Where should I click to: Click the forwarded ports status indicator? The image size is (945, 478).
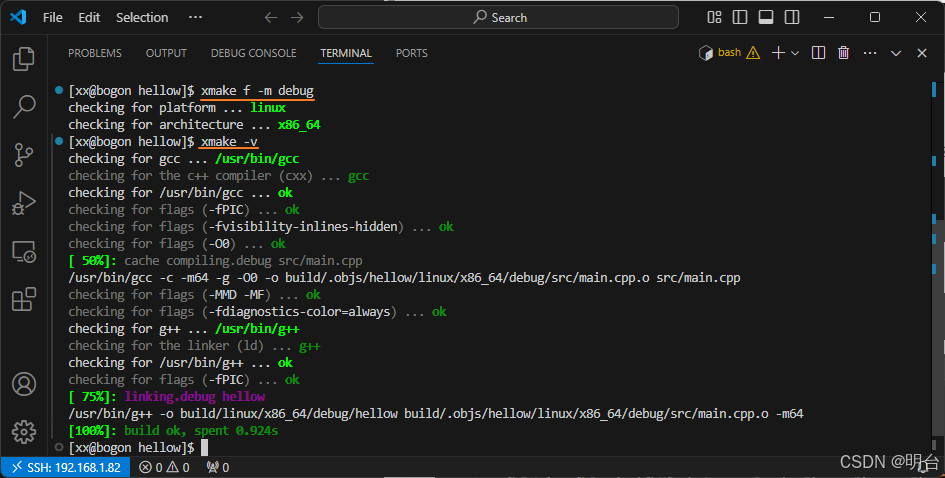pos(218,467)
